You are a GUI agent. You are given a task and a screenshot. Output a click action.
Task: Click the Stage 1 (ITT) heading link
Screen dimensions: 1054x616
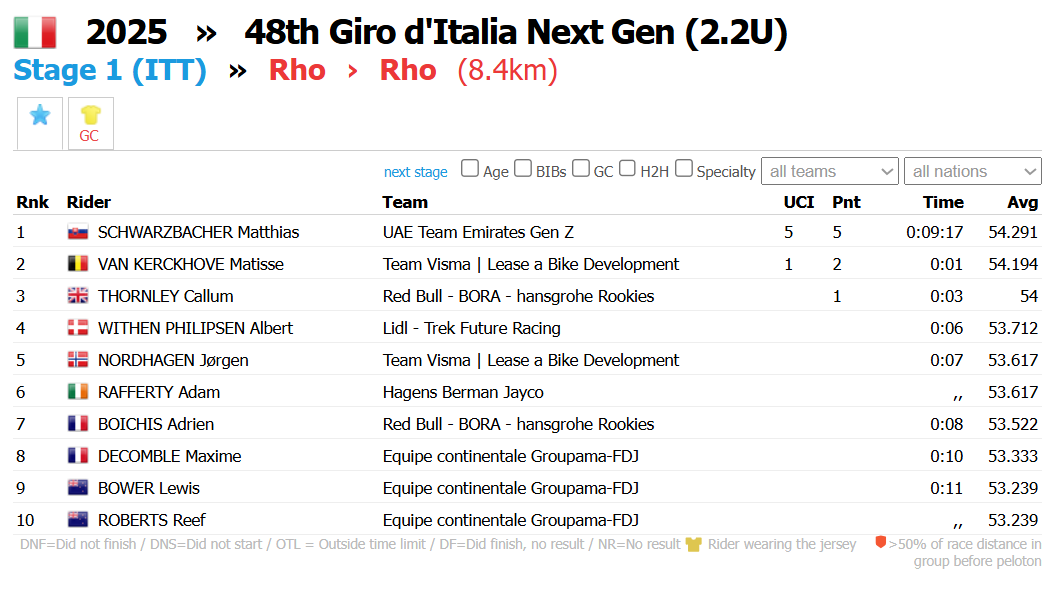pos(110,71)
